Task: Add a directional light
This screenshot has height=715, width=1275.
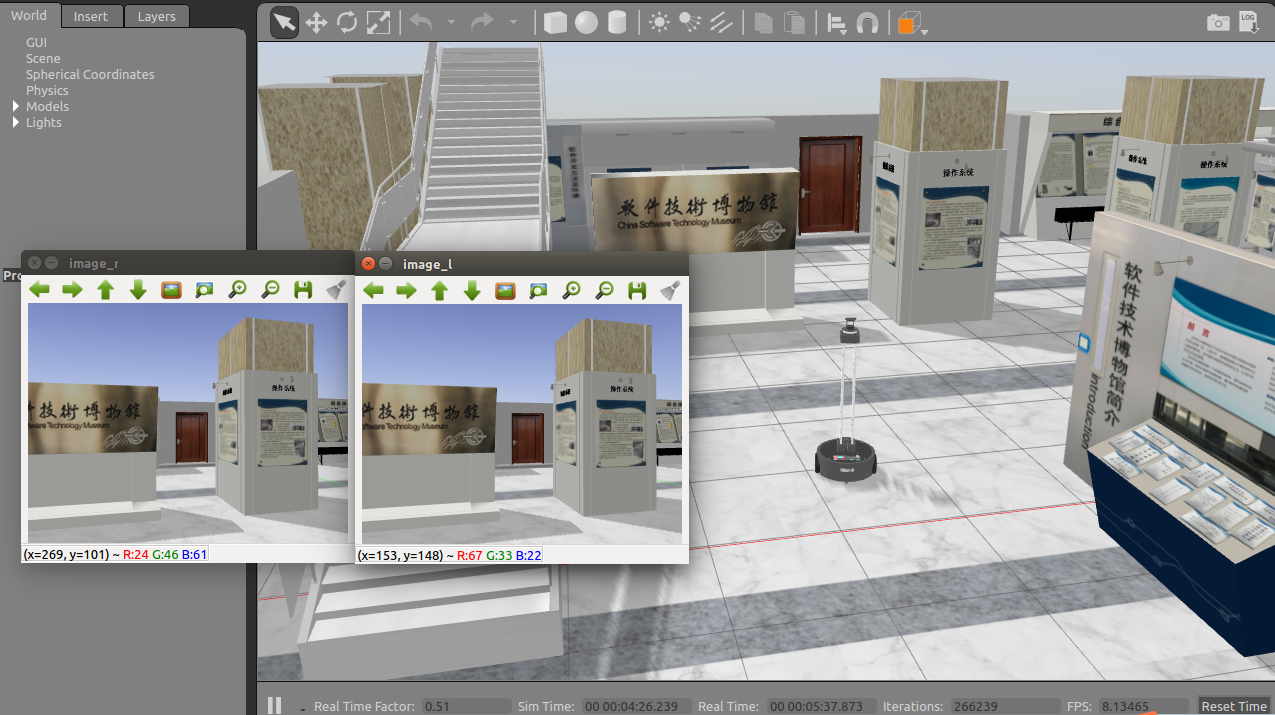Action: pos(721,23)
